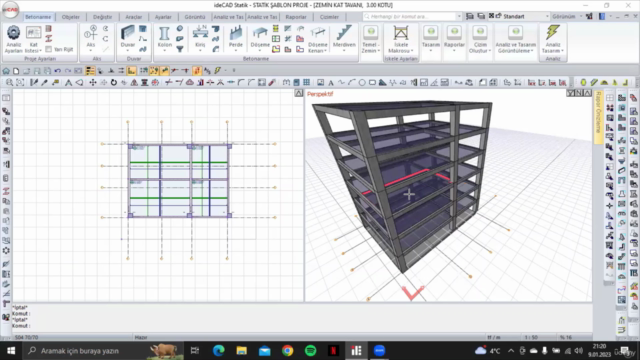Viewport: 640px width, 360px height.
Task: Select the Duvar wall tool
Action: pyautogui.click(x=127, y=38)
